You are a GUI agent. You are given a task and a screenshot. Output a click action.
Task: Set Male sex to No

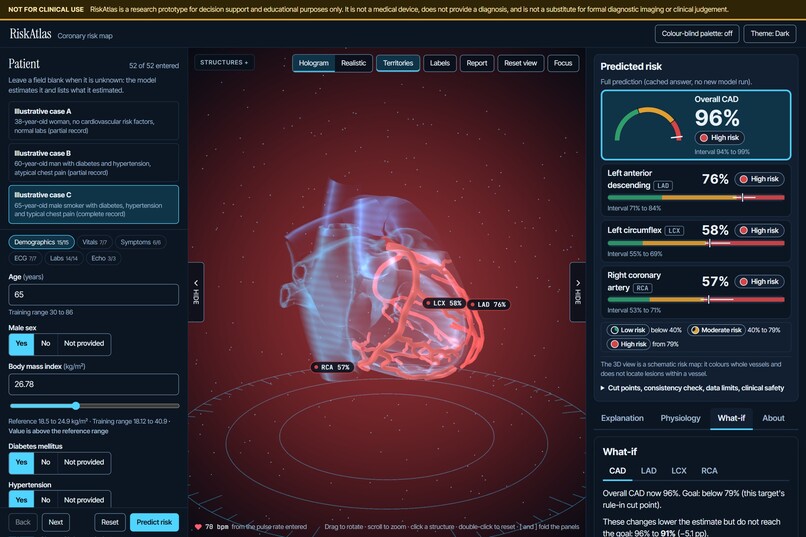click(46, 344)
